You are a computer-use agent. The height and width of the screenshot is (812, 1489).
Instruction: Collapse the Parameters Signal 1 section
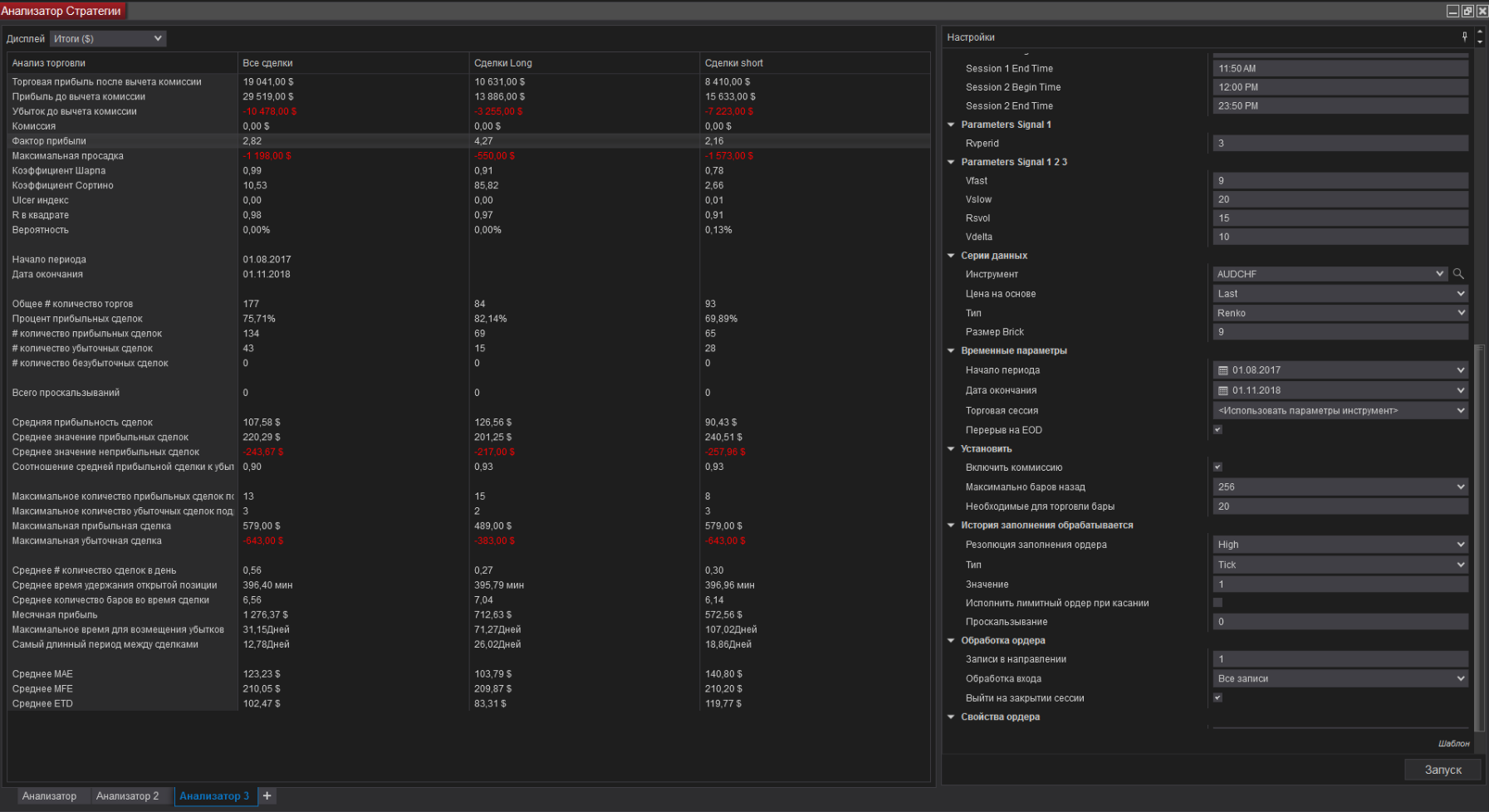pyautogui.click(x=951, y=125)
